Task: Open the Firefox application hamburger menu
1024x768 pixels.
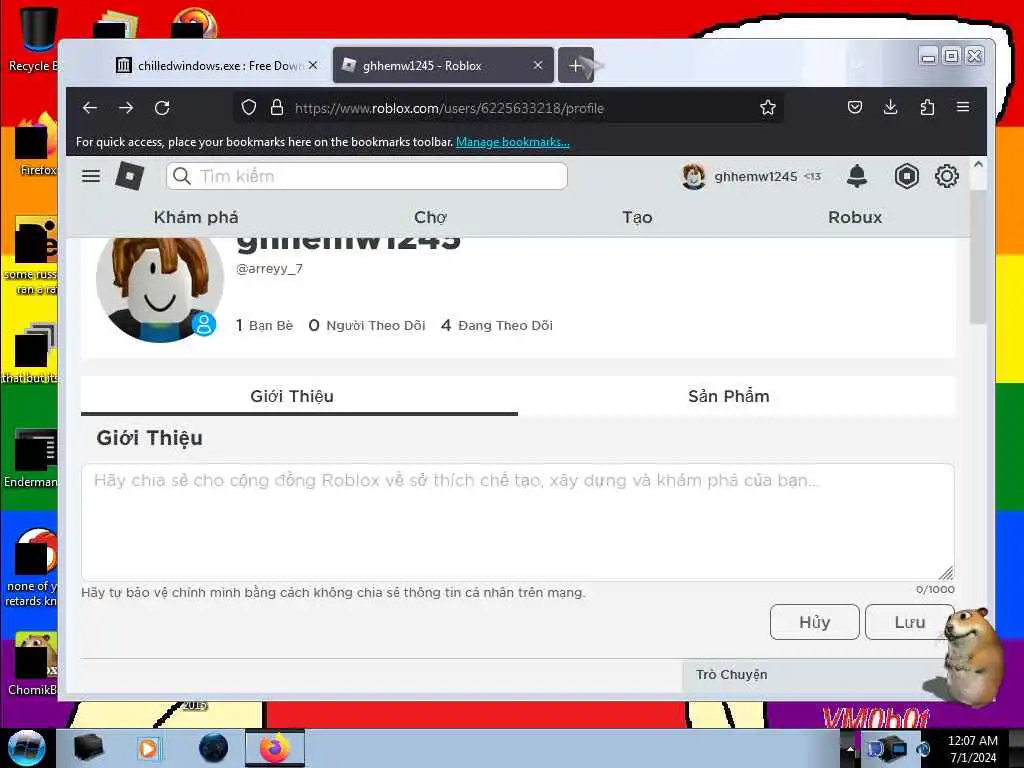Action: 963,107
